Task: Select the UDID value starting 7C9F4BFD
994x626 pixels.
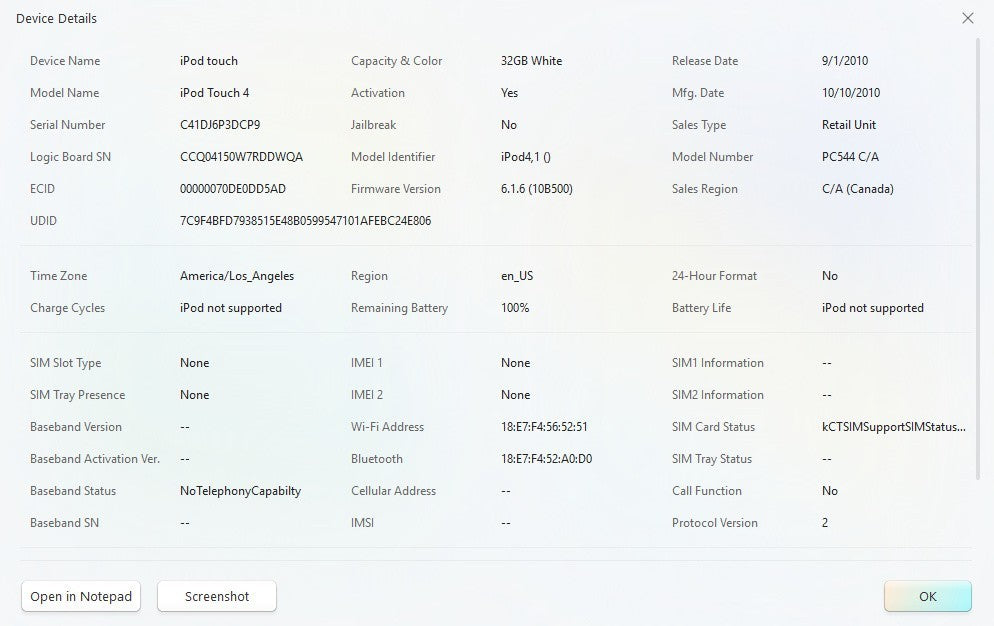Action: tap(306, 221)
